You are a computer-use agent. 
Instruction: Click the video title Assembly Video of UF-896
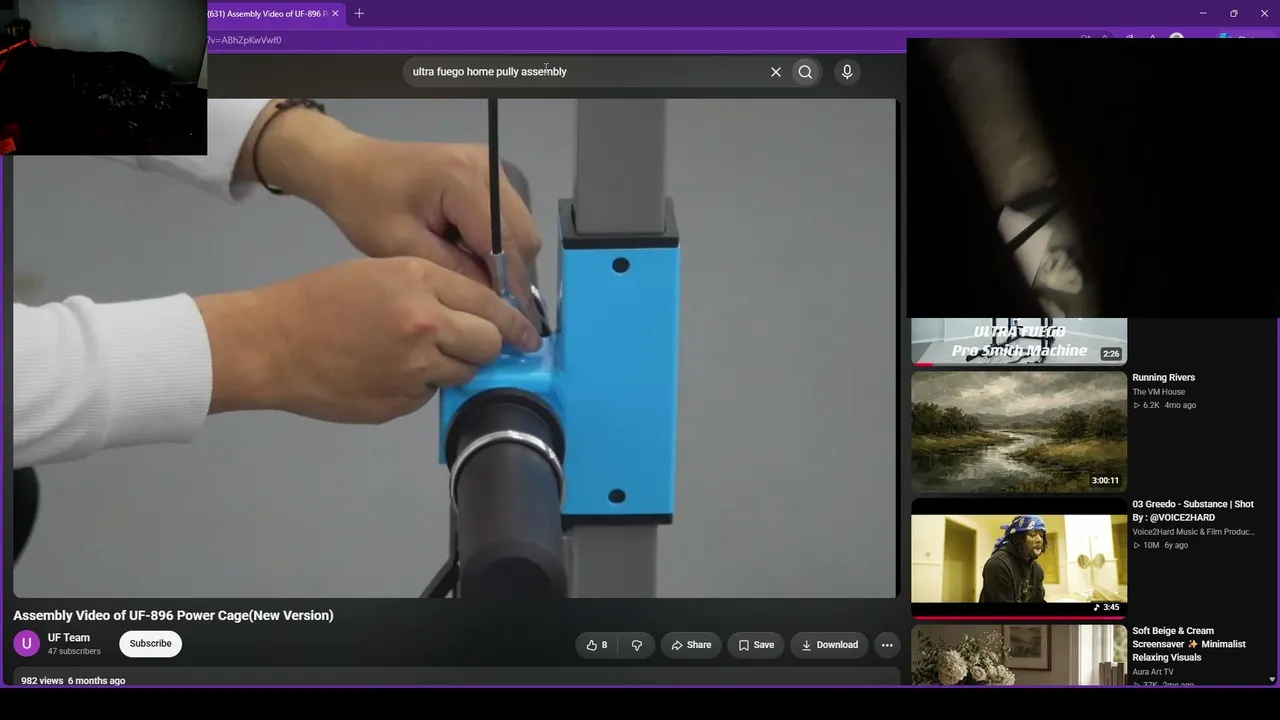point(173,615)
